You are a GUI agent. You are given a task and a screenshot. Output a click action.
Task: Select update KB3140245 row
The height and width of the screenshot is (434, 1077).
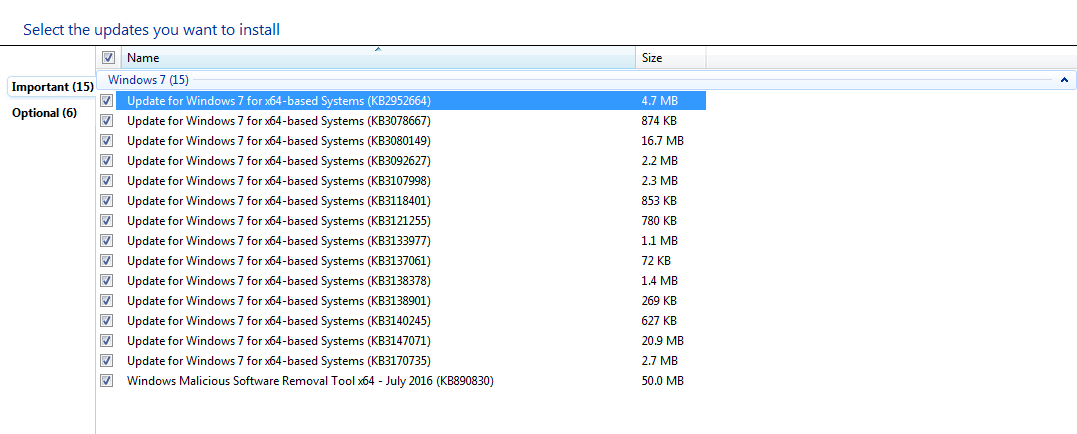[x=279, y=321]
